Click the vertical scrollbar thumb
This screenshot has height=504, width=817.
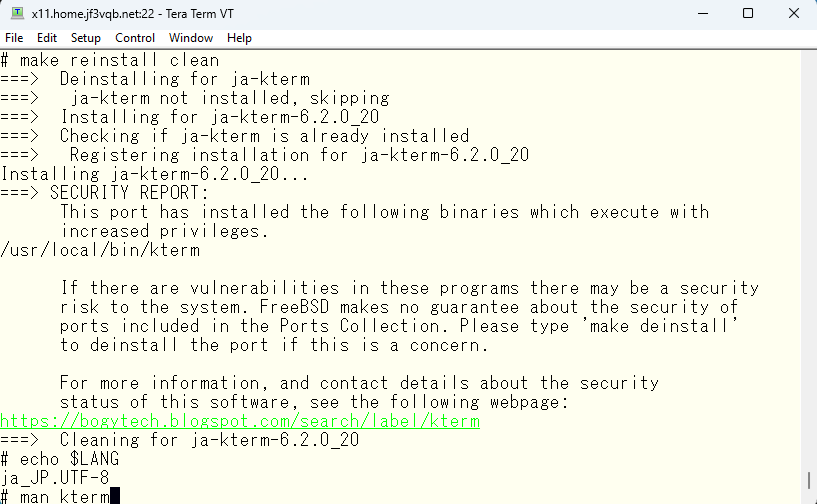click(809, 480)
